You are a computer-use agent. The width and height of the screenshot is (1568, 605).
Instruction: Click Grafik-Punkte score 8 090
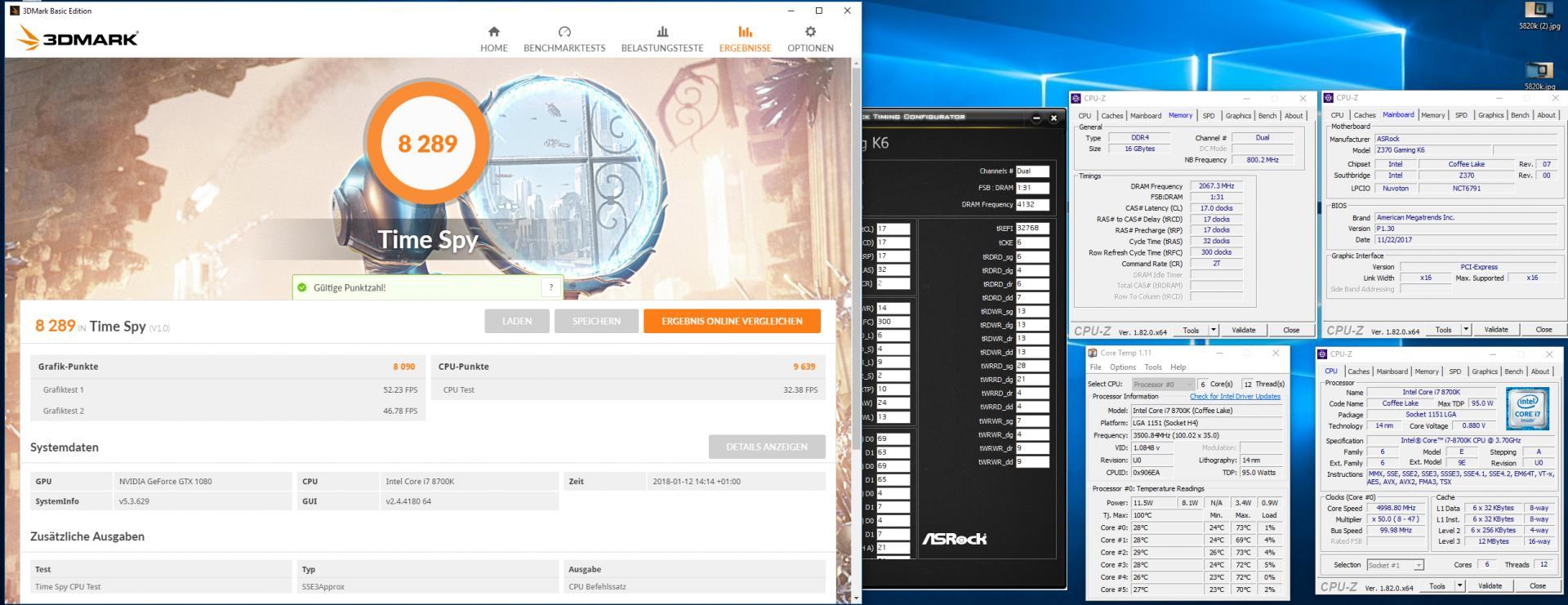[x=403, y=367]
